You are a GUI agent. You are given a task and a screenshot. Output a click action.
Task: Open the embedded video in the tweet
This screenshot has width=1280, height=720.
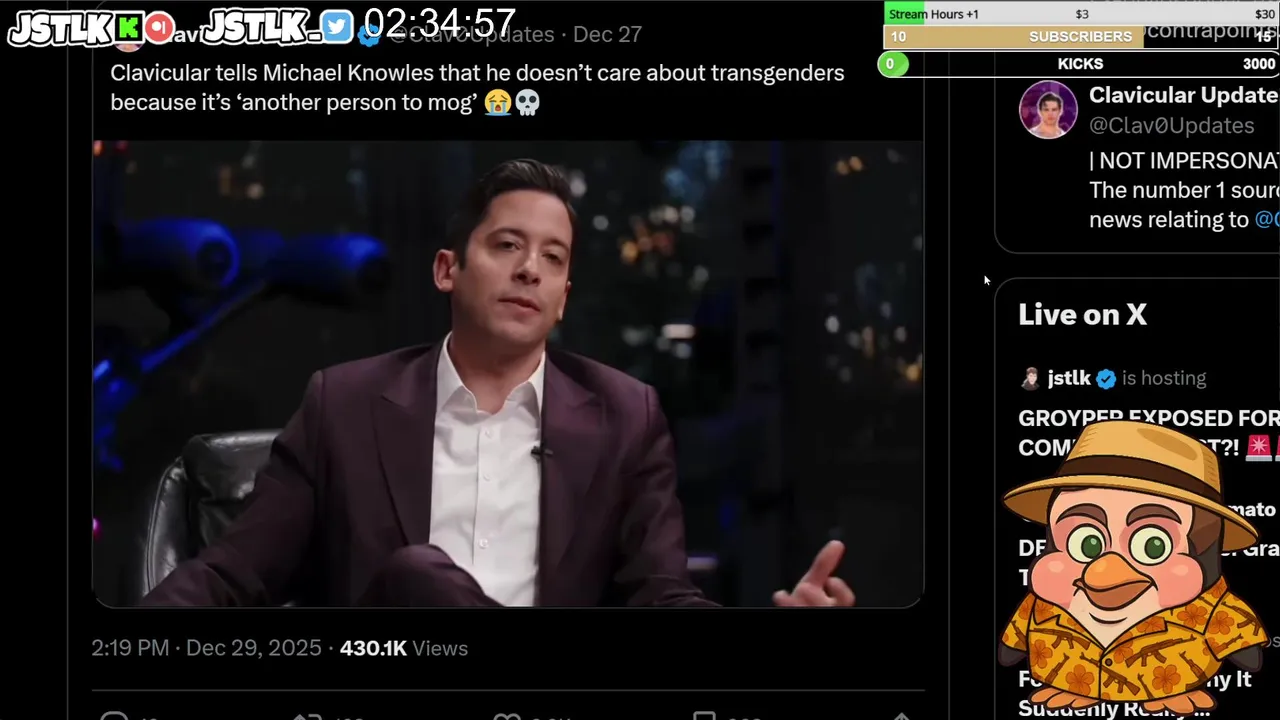pyautogui.click(x=507, y=374)
